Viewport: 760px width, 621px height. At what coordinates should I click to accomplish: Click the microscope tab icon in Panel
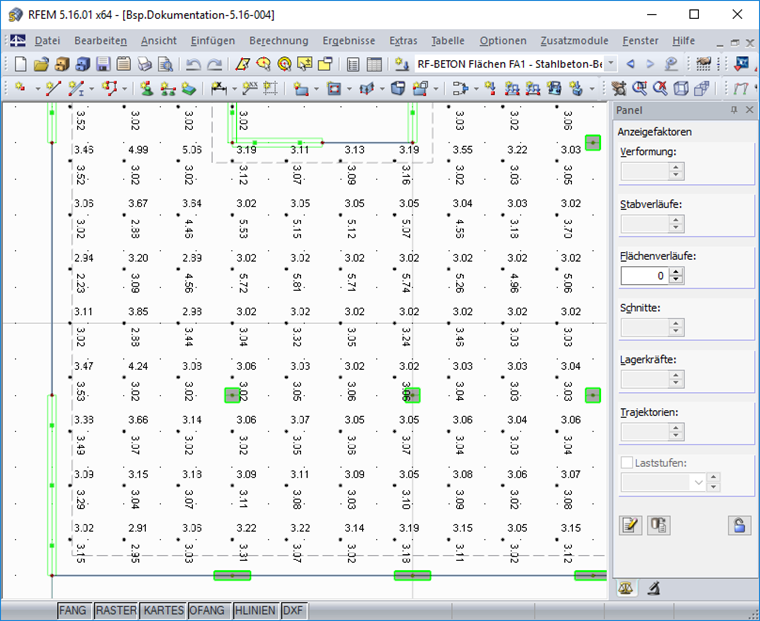click(653, 589)
